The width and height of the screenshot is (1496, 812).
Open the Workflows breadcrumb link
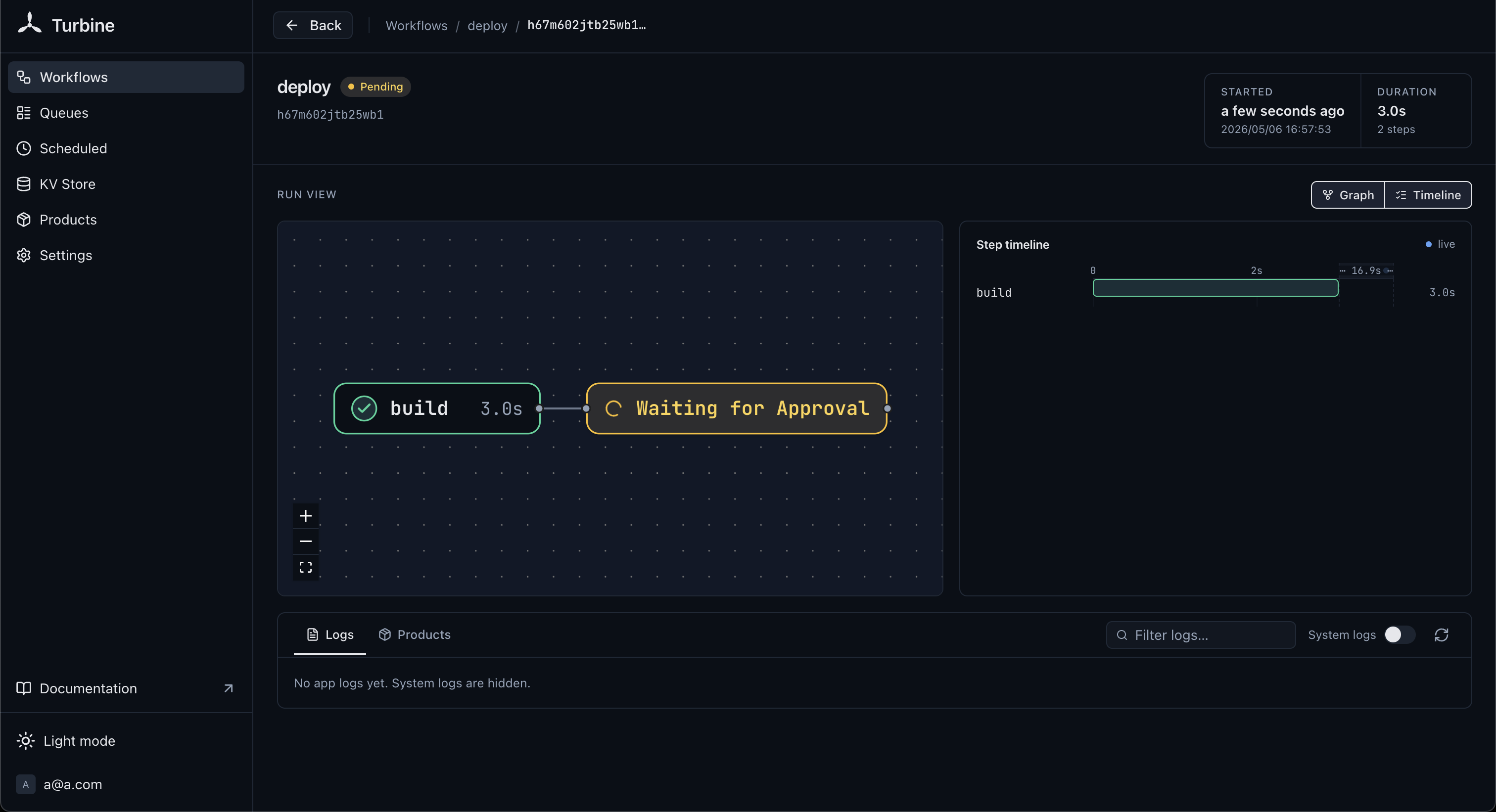pos(417,26)
